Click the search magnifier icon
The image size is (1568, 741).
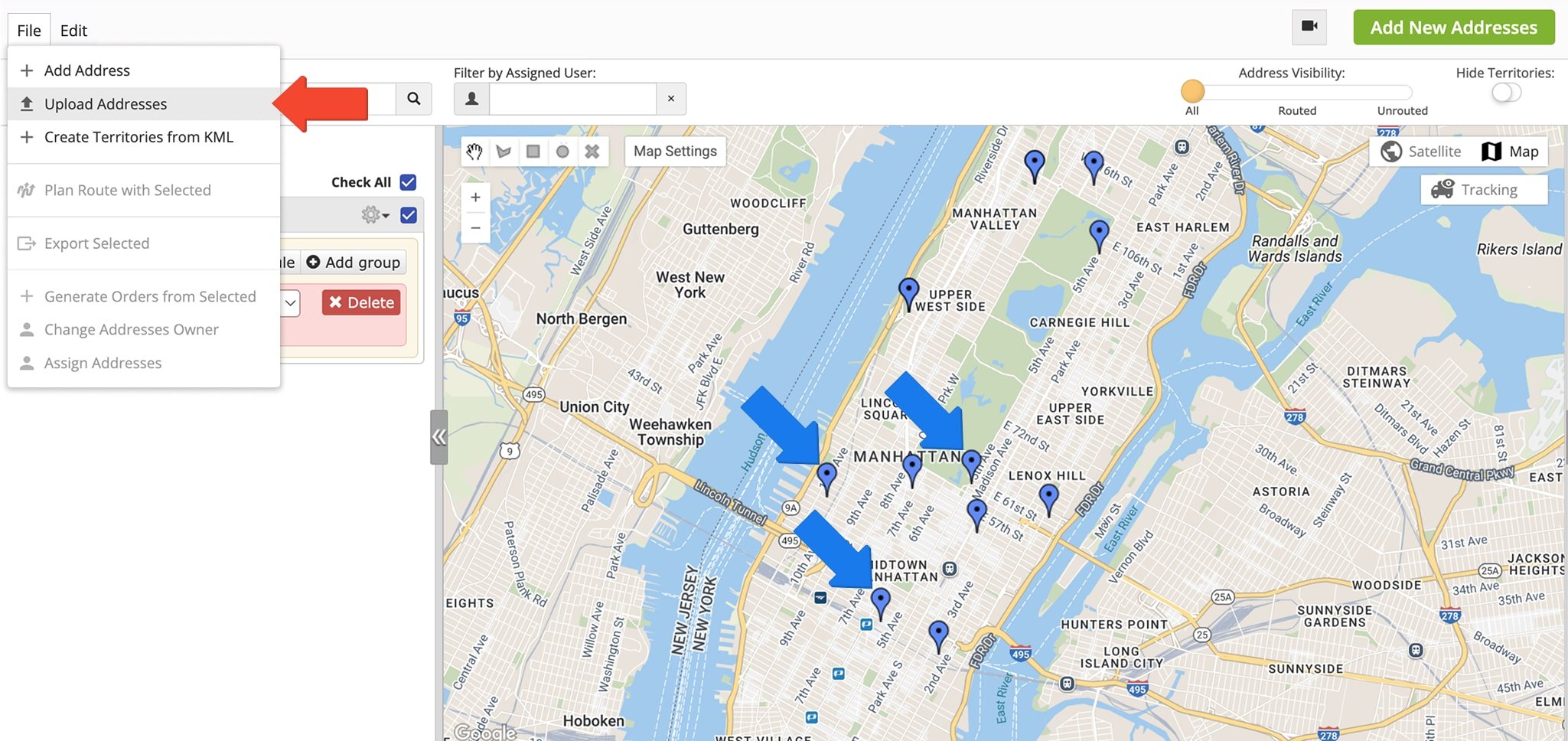click(x=413, y=99)
